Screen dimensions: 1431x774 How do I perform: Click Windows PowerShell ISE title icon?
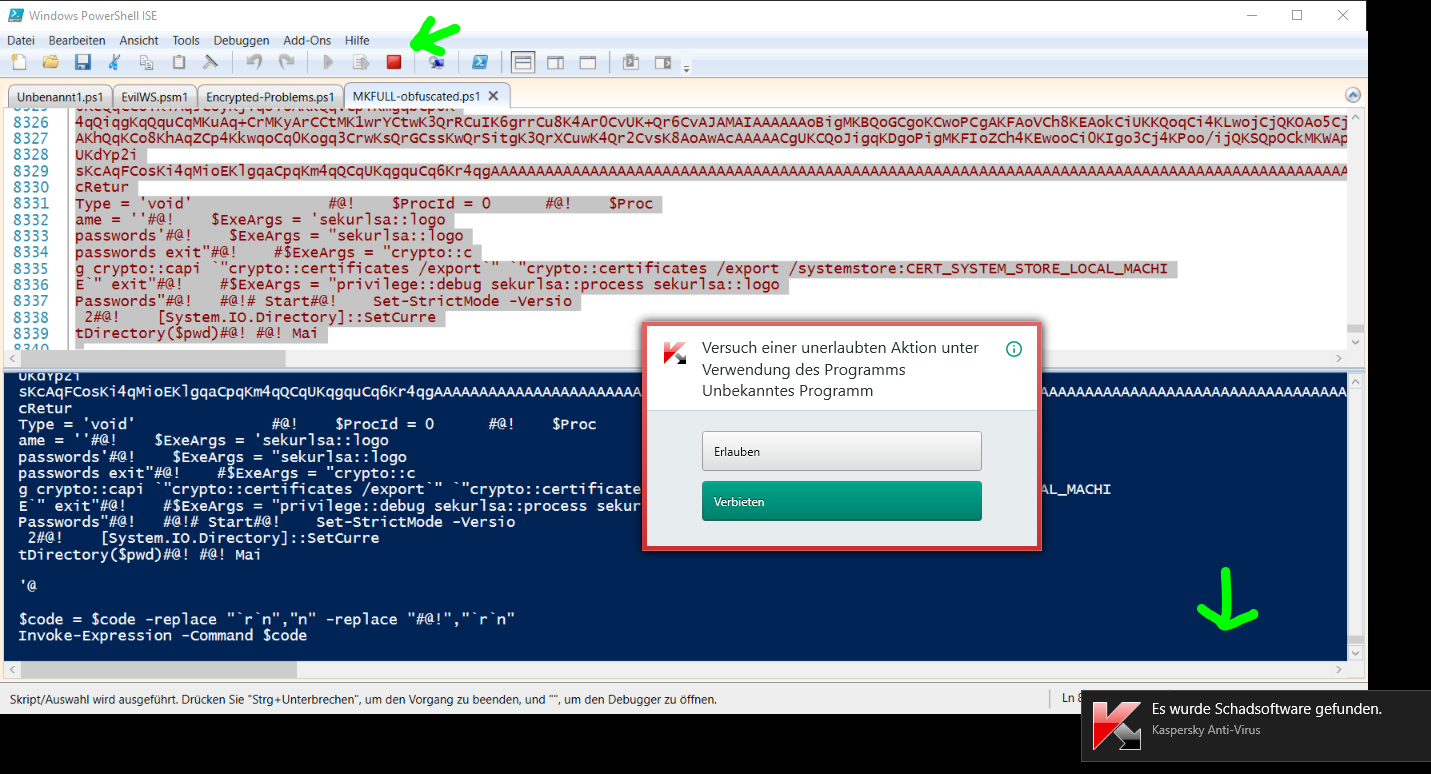(x=15, y=15)
